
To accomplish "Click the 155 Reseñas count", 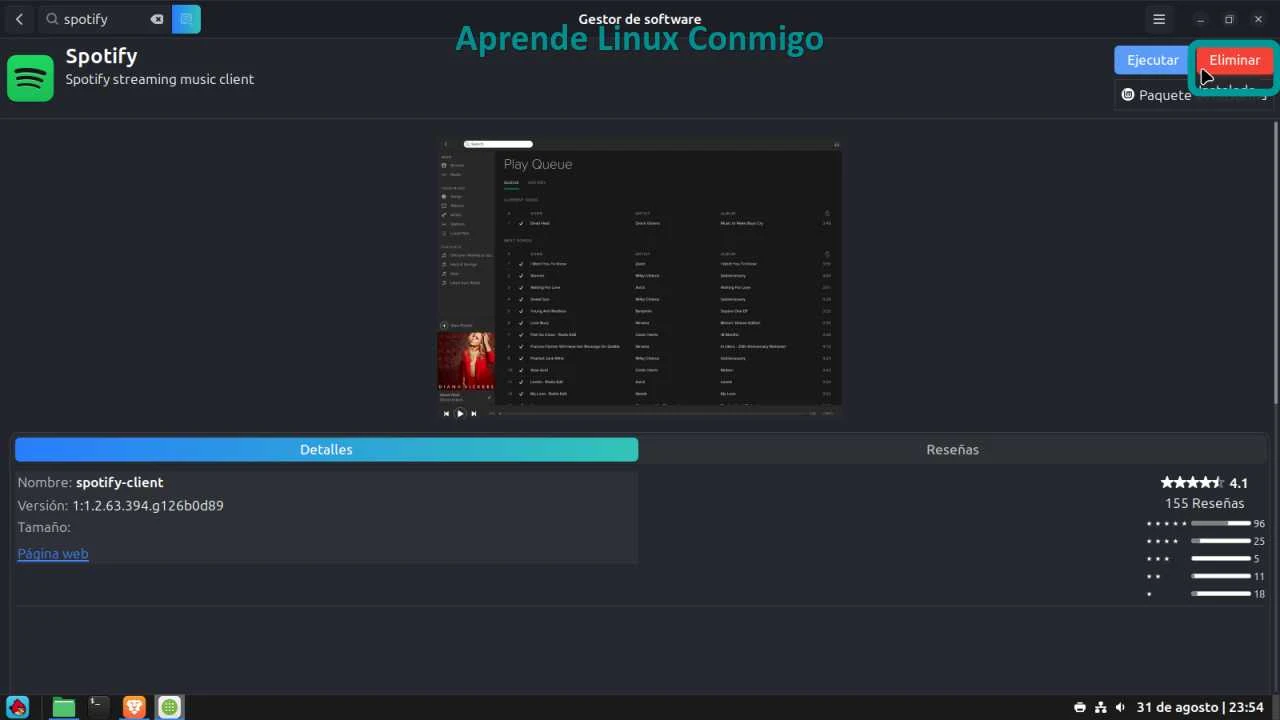I will (x=1205, y=503).
